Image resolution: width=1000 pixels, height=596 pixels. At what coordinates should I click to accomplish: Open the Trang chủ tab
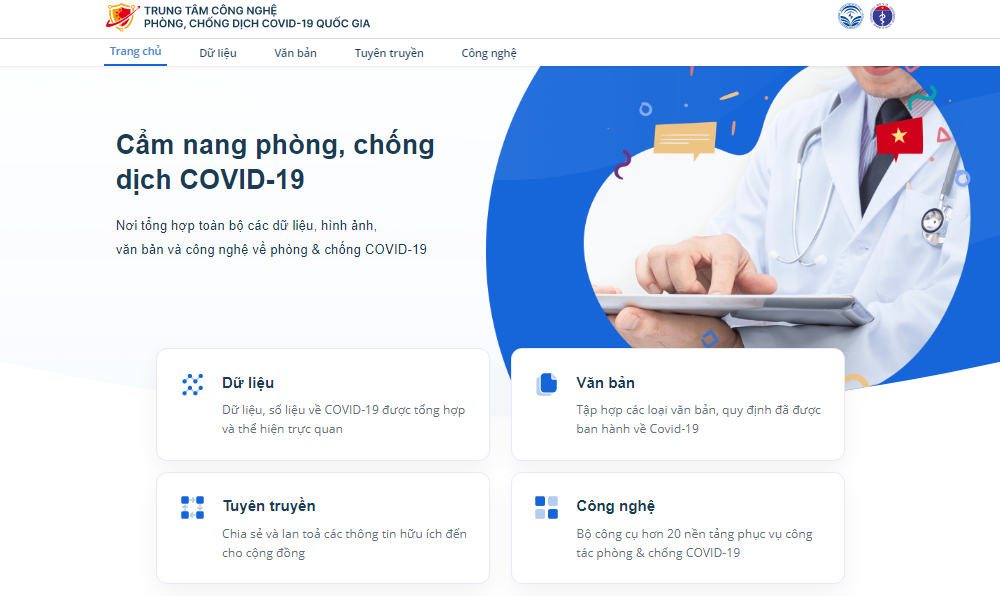pos(135,52)
